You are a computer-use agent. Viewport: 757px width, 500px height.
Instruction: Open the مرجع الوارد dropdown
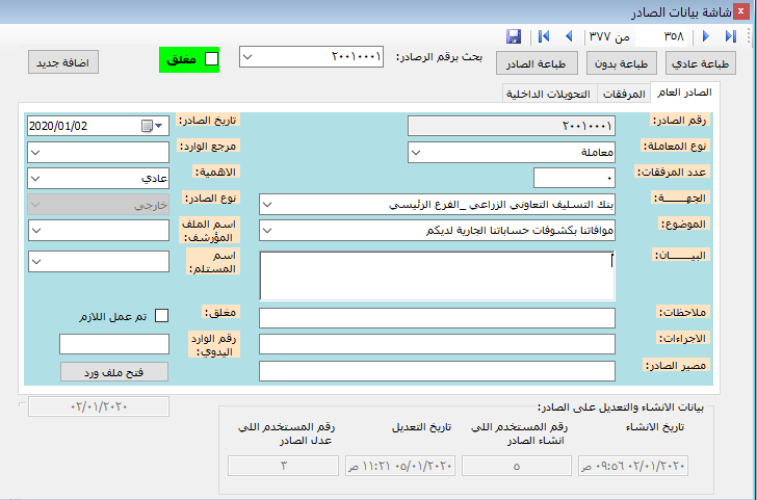coord(36,153)
